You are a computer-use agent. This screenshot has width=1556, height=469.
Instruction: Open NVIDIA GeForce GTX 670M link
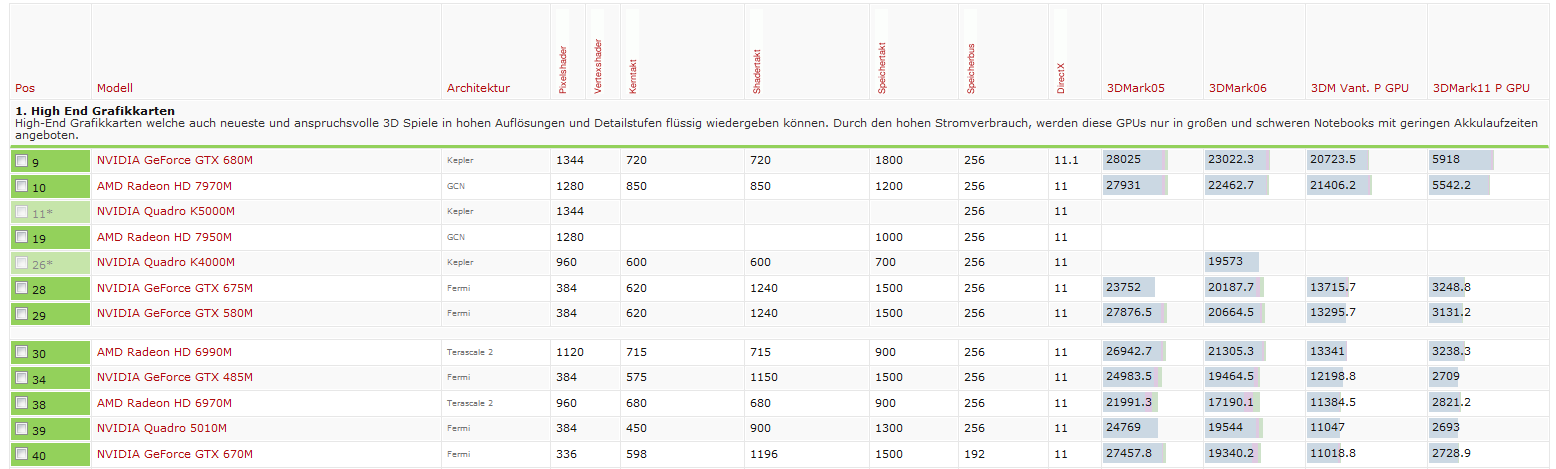click(174, 454)
